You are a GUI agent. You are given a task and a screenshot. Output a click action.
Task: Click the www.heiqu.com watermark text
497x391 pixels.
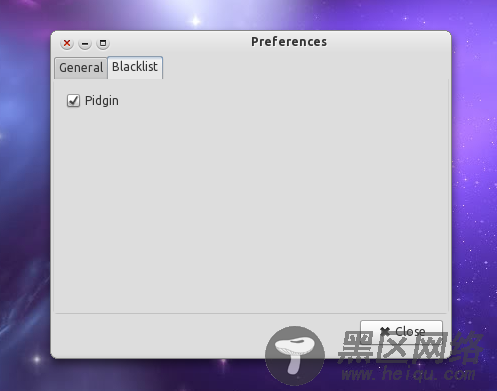tap(408, 374)
